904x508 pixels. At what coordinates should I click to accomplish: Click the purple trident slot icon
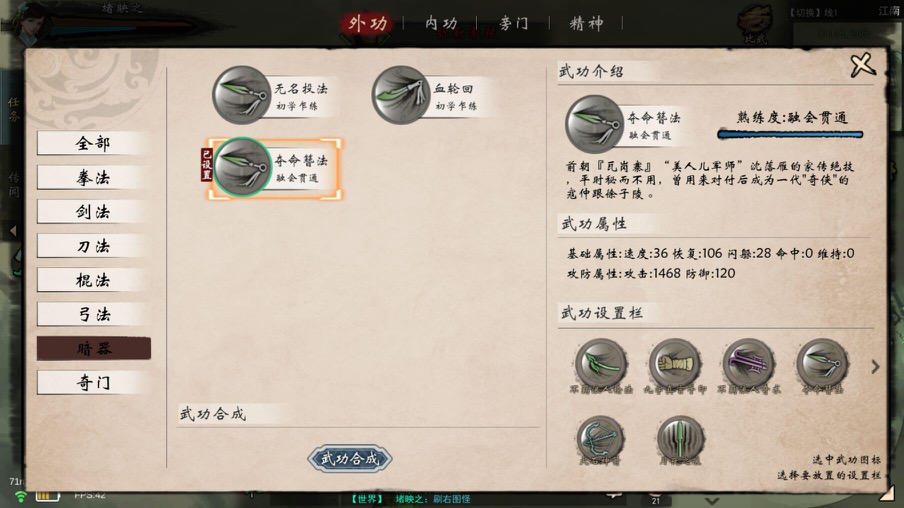coord(748,364)
